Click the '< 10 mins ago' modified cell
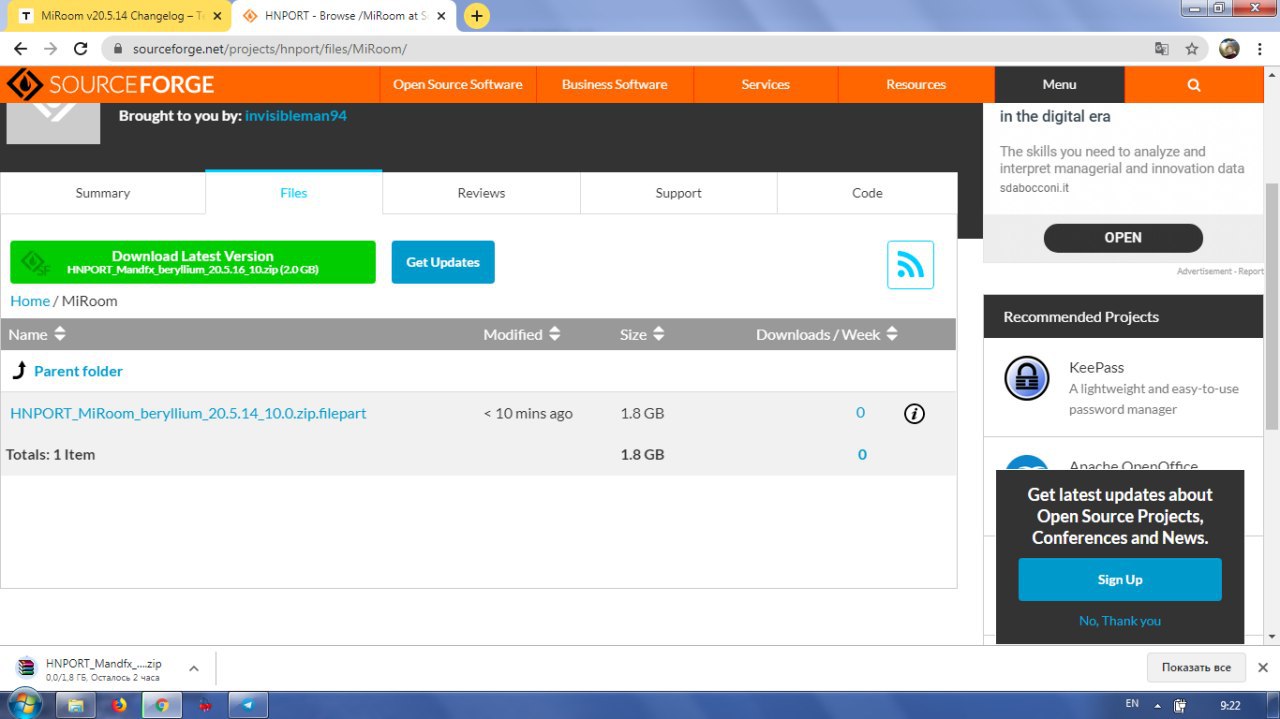The height and width of the screenshot is (719, 1280). tap(528, 413)
